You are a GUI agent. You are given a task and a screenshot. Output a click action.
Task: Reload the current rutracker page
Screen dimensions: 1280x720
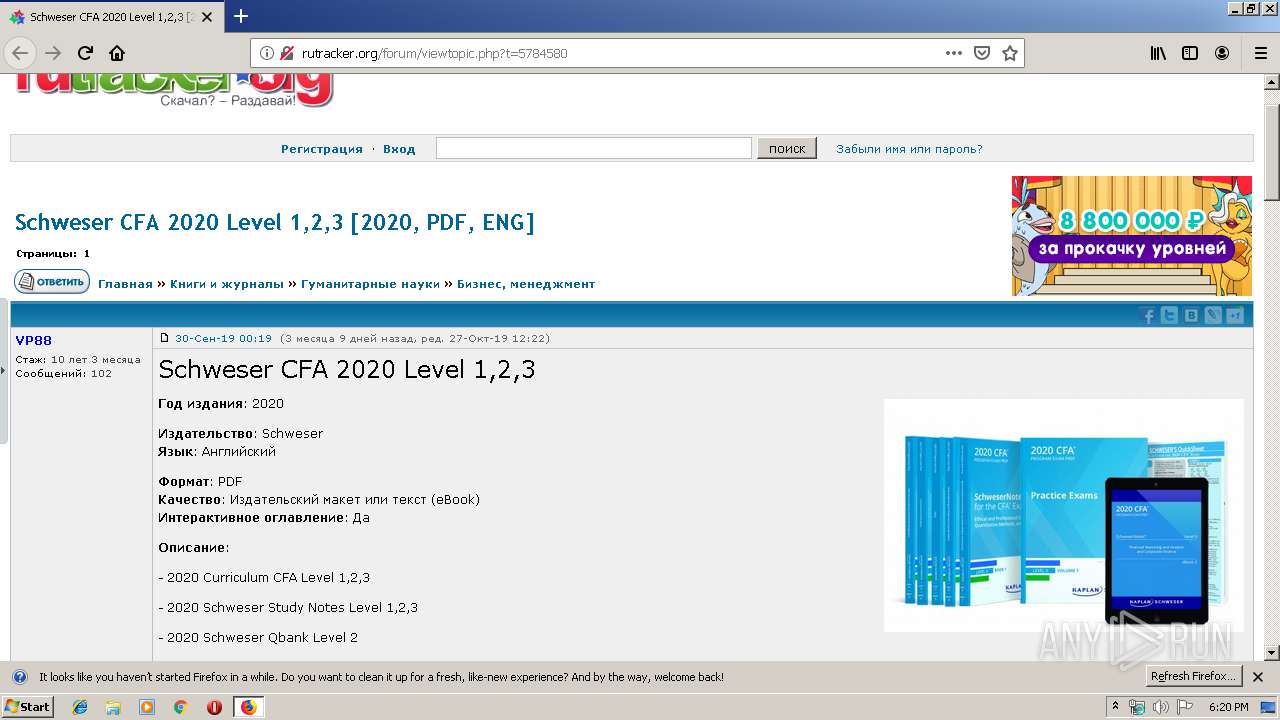[x=85, y=53]
